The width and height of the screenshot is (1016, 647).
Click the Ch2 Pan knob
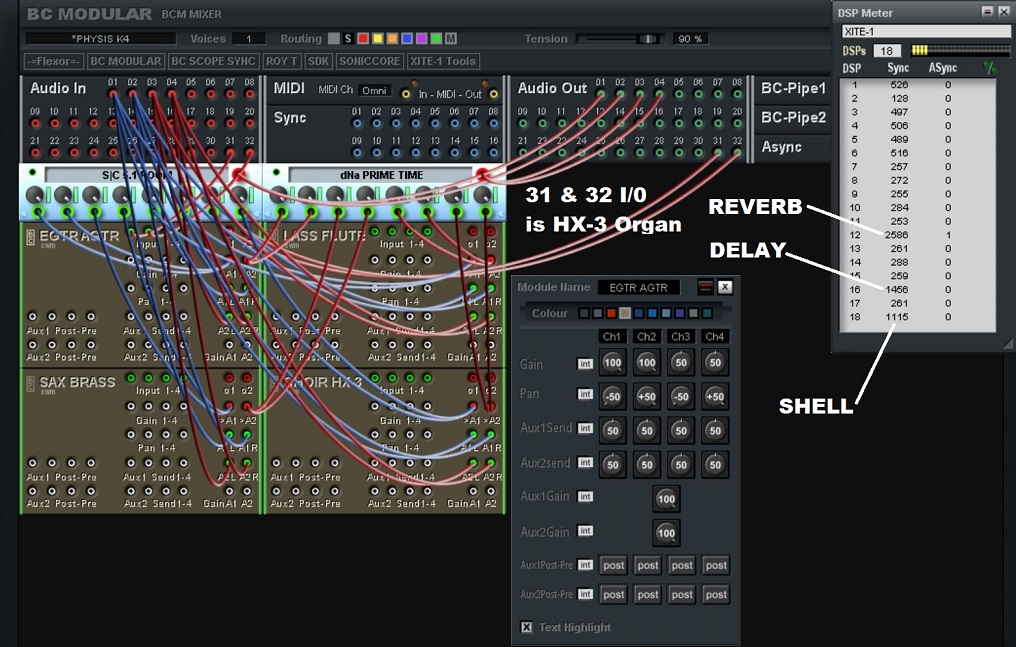tap(647, 397)
